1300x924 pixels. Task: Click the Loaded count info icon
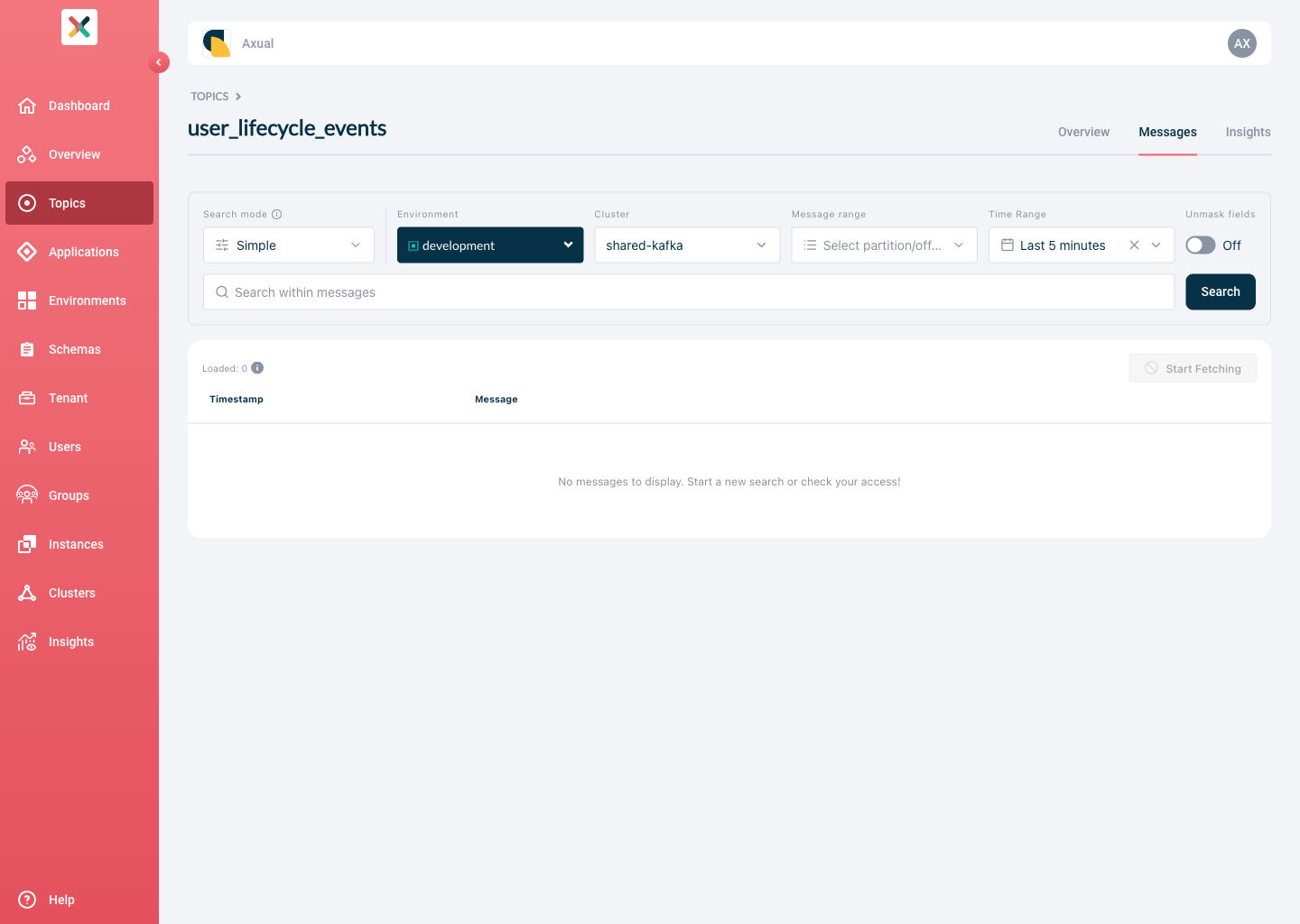(257, 368)
